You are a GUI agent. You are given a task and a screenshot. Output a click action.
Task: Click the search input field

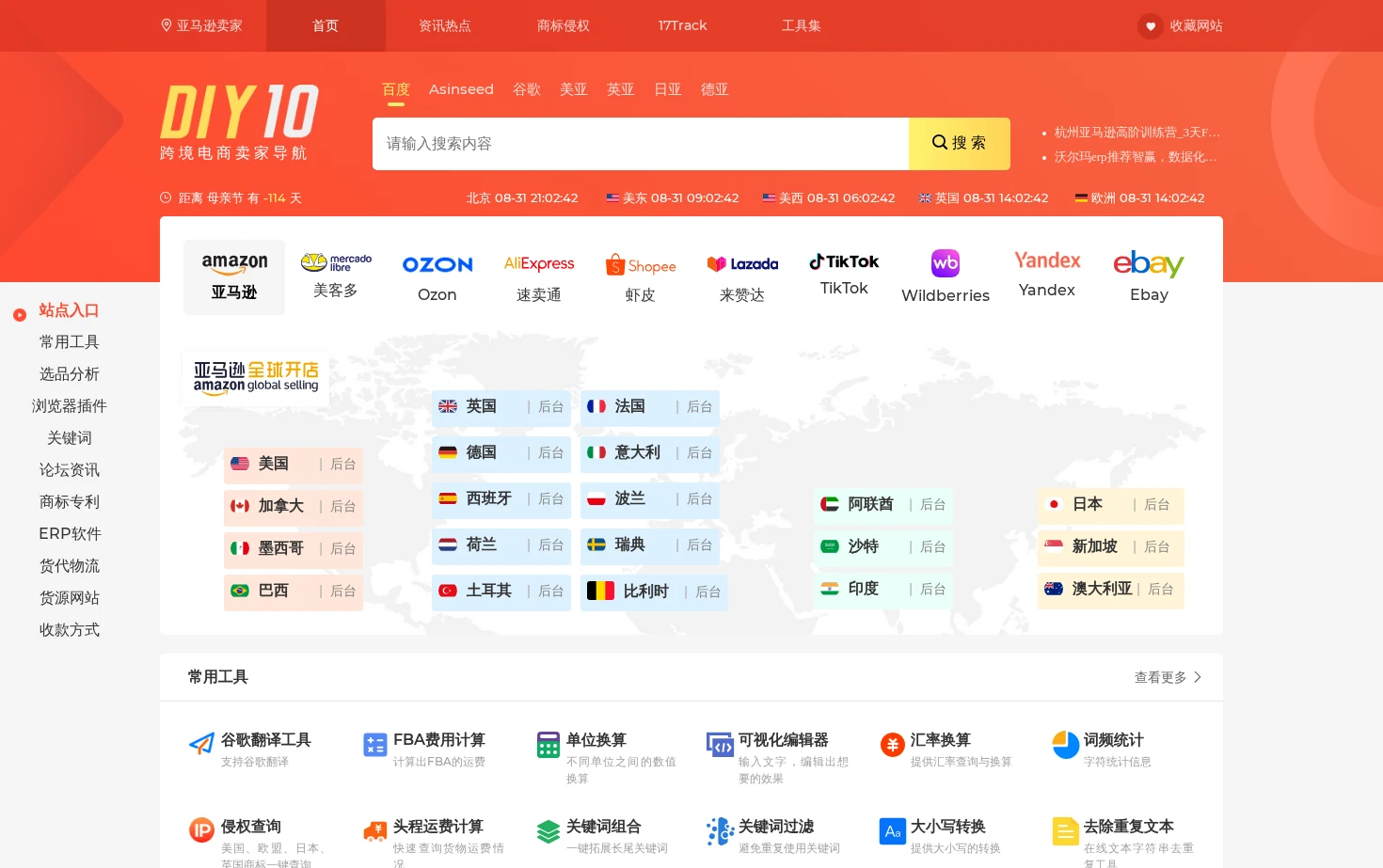641,144
